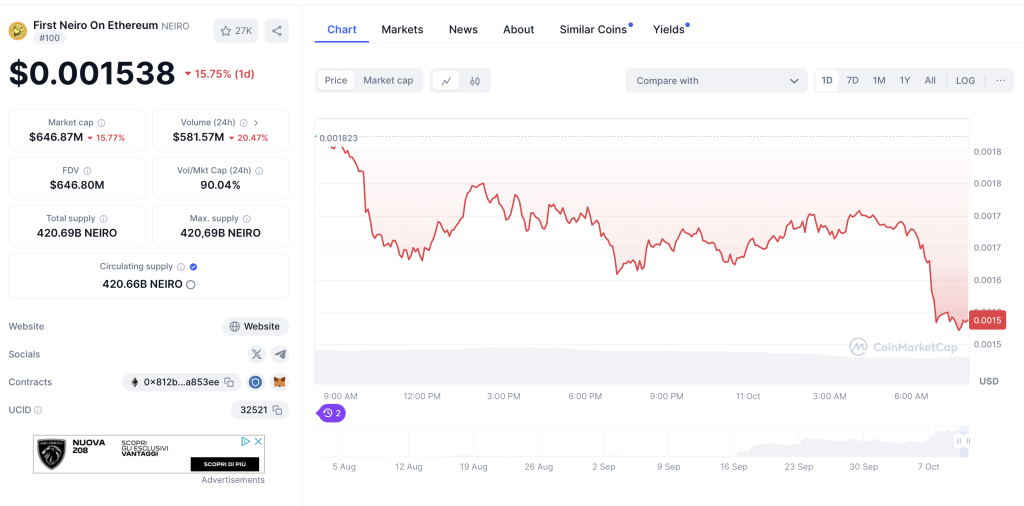The height and width of the screenshot is (506, 1024).
Task: Click the $581.57M volume value
Action: (x=199, y=137)
